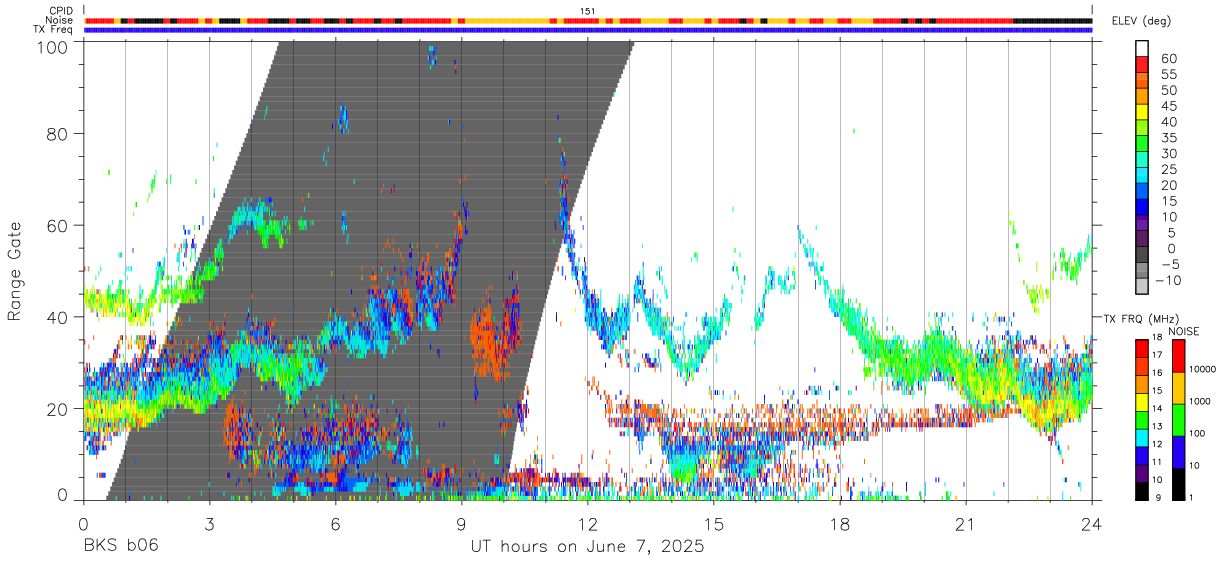Click the 'NOISE' legend title
This screenshot has width=1228, height=567.
[x=1184, y=331]
